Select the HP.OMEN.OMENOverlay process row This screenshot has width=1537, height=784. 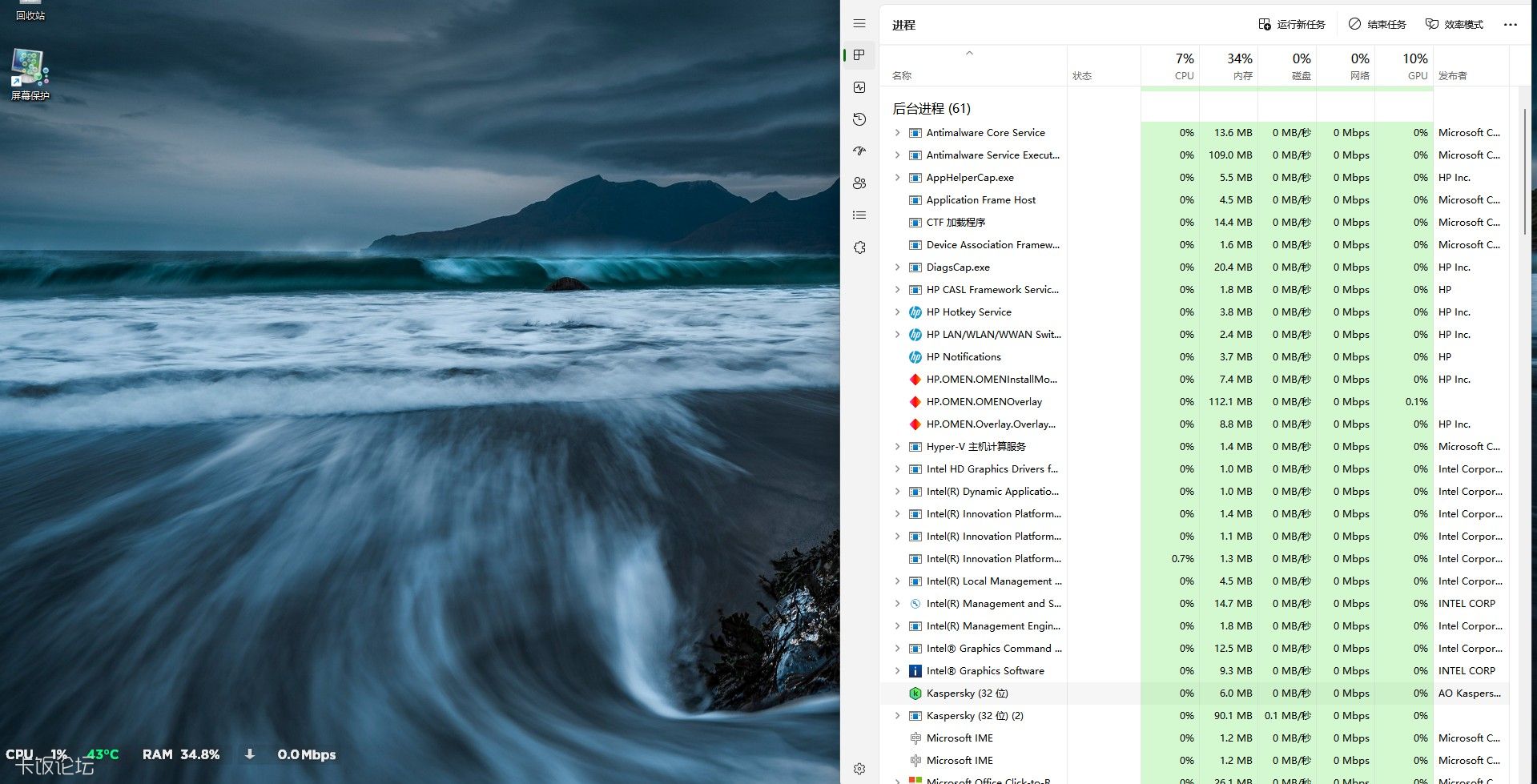pos(984,402)
